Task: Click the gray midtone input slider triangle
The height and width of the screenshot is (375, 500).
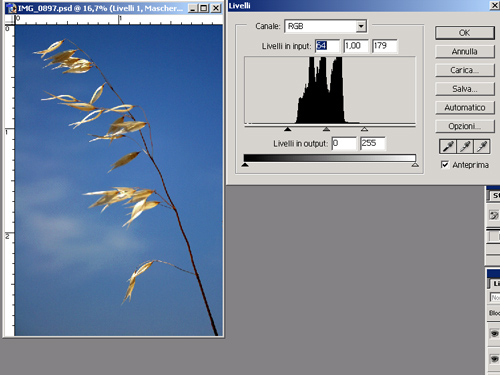Action: (326, 129)
